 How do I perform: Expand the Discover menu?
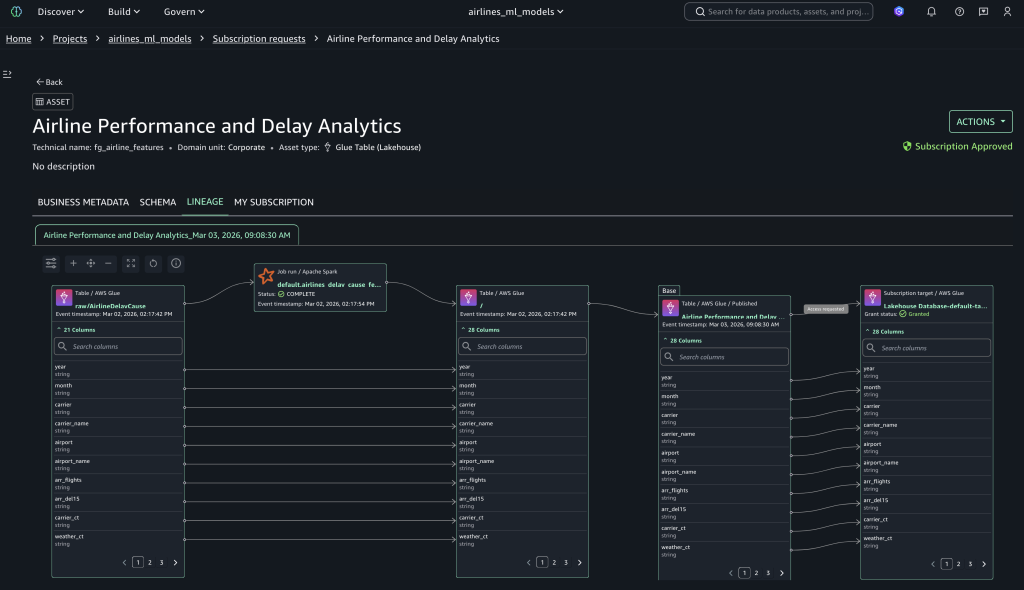click(x=60, y=12)
